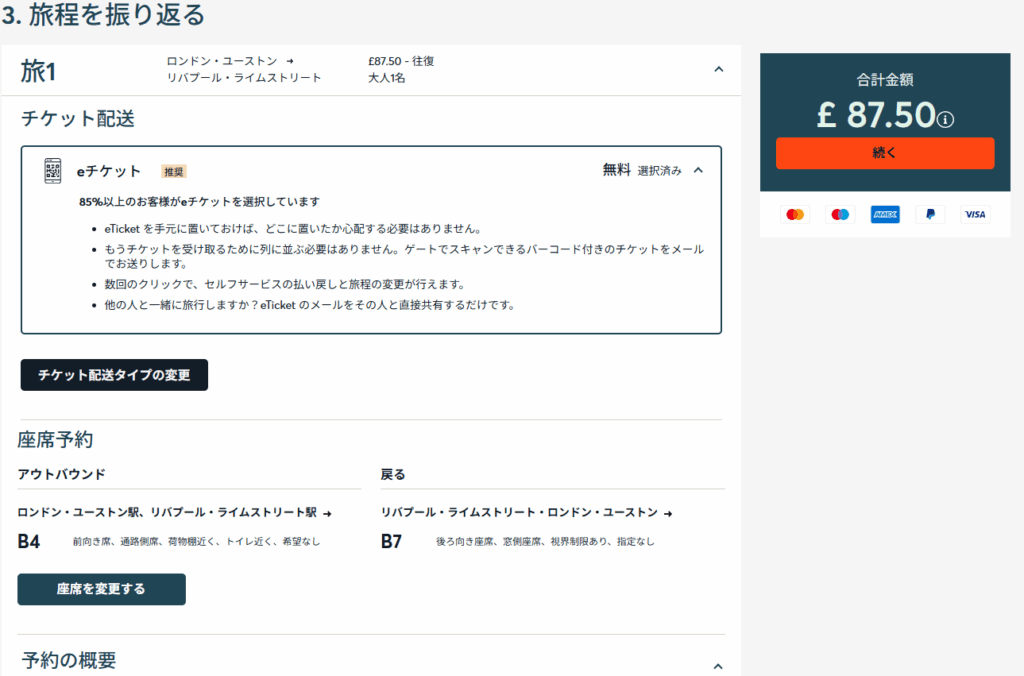Click arrow icon after return route ロンドン・ユーストン
This screenshot has height=676, width=1024.
click(668, 513)
